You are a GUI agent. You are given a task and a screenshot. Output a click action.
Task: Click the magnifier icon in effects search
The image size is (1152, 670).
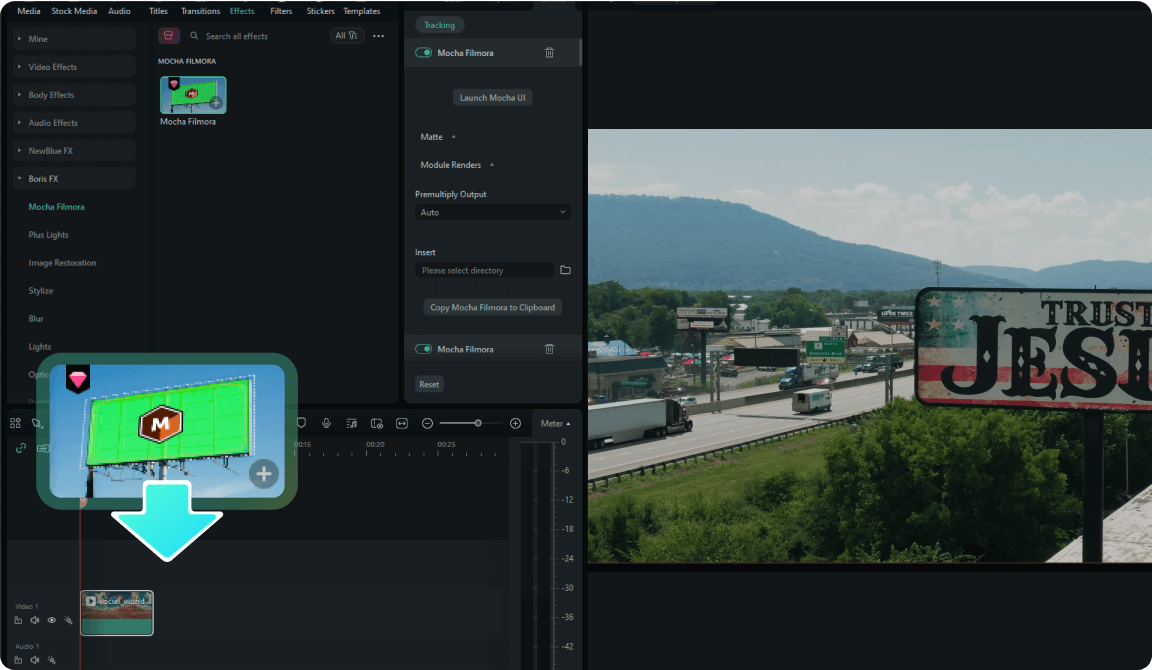click(x=194, y=36)
